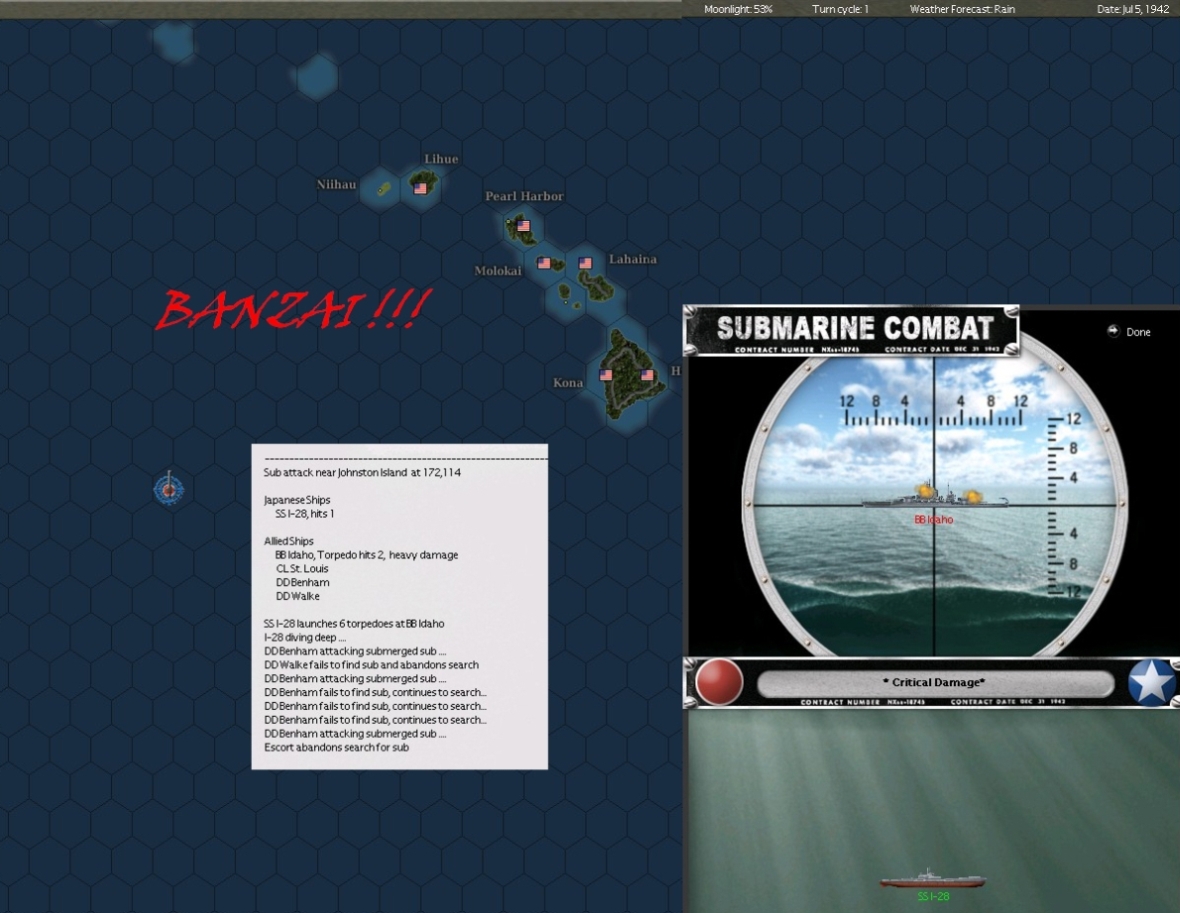Click the red BB Idaho label
This screenshot has height=913, width=1180.
point(933,519)
